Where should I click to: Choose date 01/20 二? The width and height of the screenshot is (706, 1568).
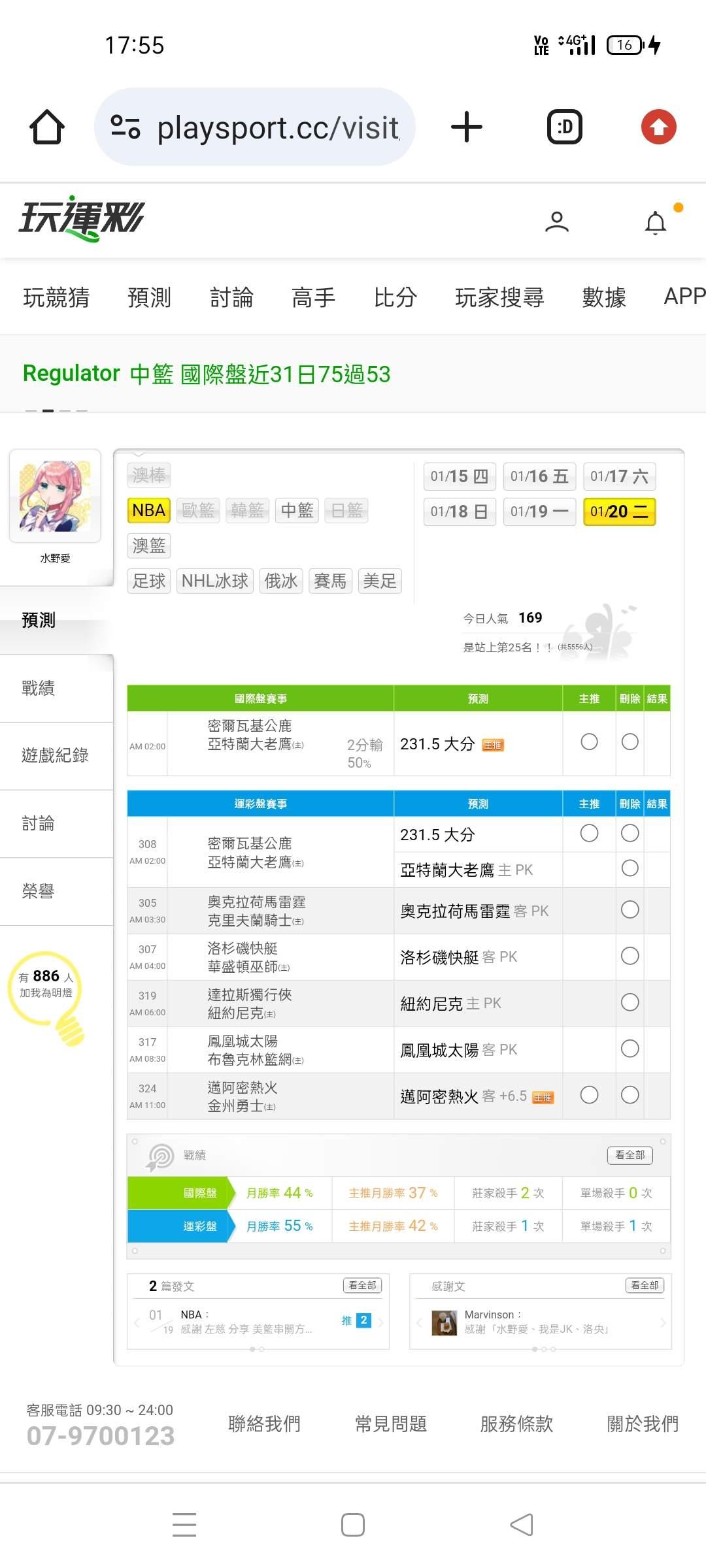(x=619, y=512)
